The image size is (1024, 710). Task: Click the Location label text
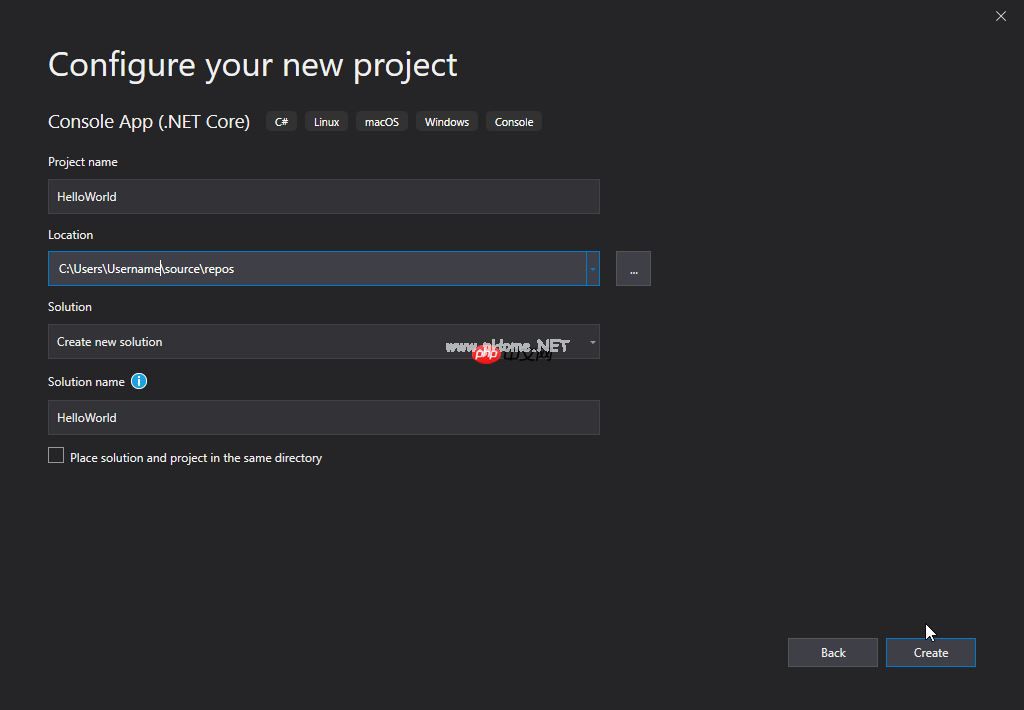click(70, 235)
